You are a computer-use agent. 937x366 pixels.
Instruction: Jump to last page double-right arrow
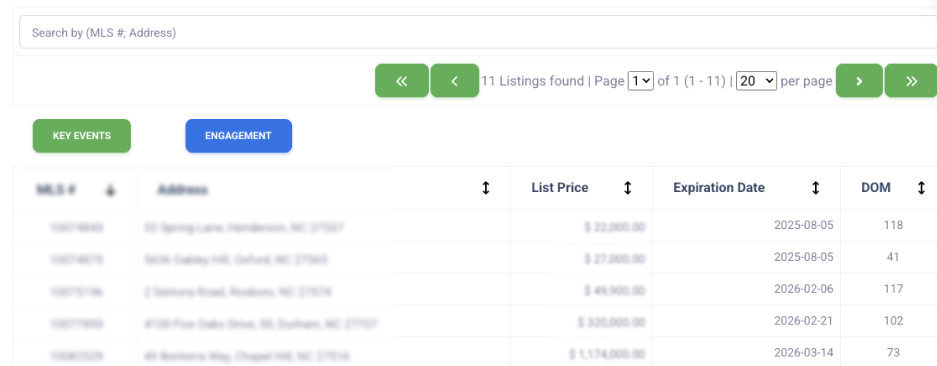[911, 81]
